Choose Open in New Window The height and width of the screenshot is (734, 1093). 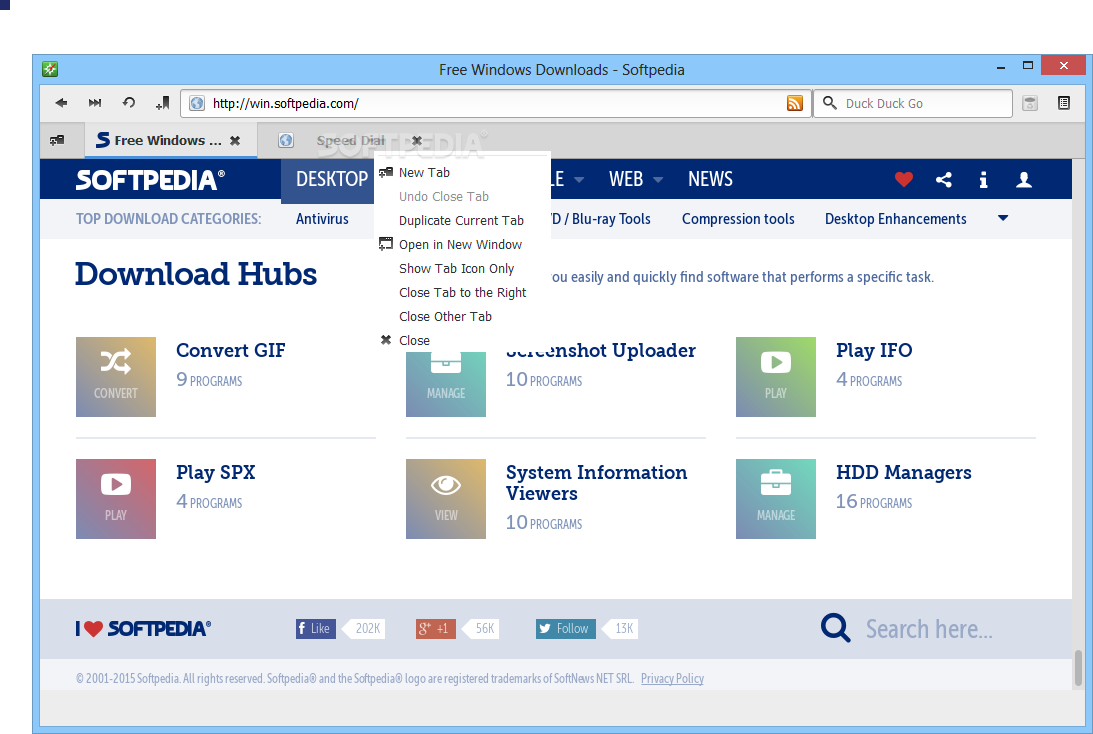pyautogui.click(x=462, y=245)
